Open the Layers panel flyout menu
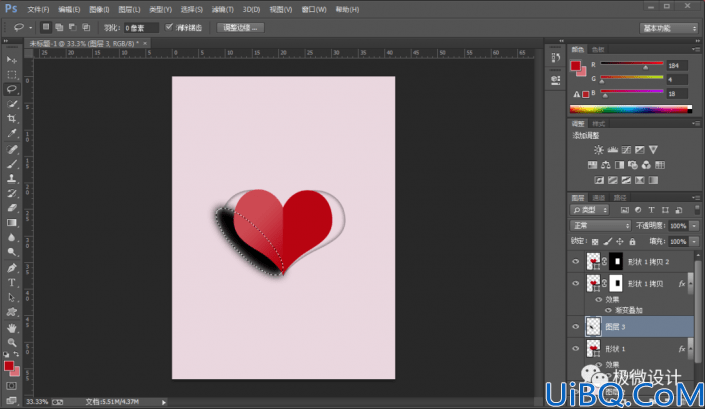The height and width of the screenshot is (409, 705). pos(696,197)
